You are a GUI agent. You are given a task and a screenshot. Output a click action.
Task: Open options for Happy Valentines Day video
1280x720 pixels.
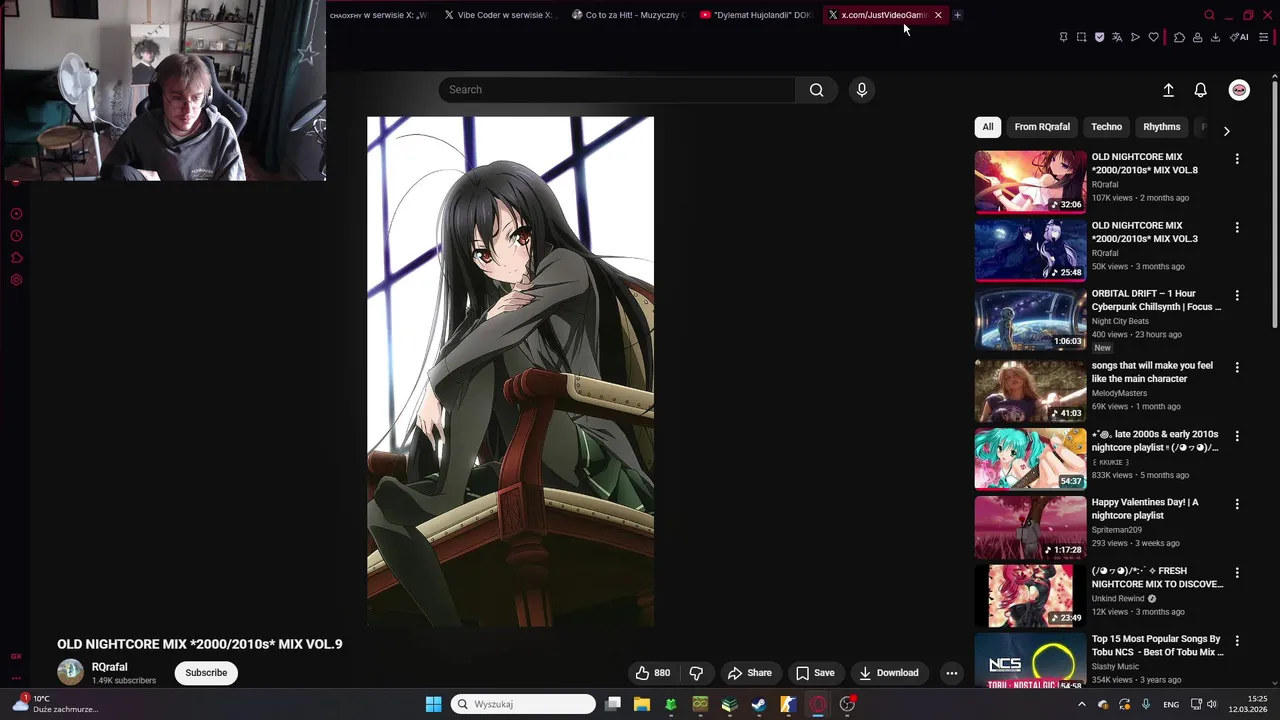1237,504
